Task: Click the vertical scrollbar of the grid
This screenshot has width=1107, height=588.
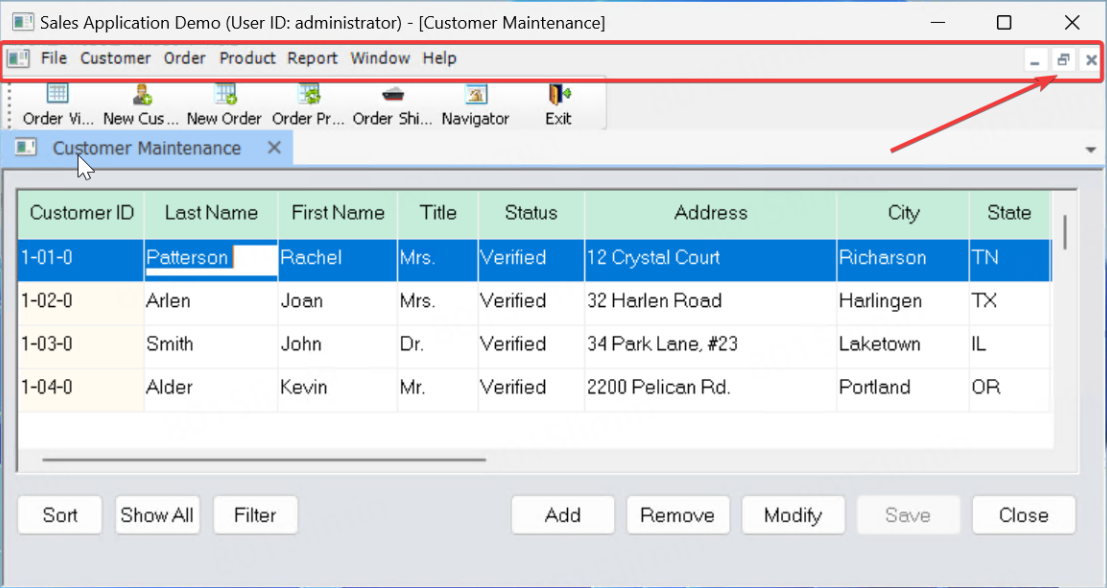Action: 1065,231
